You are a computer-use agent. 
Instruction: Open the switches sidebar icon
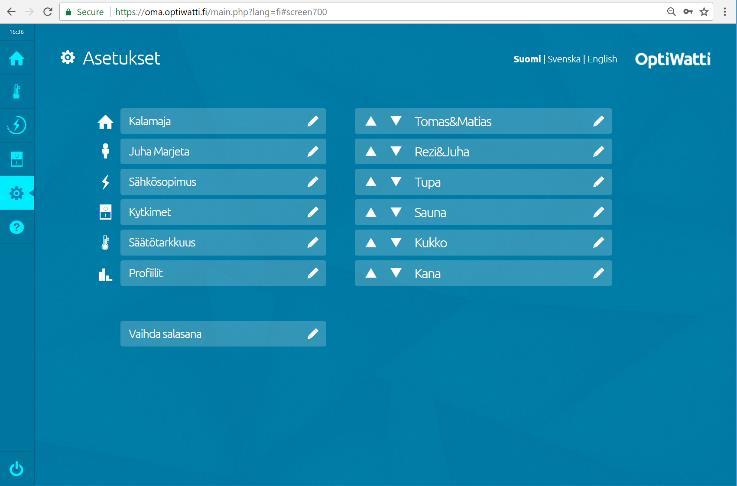16,159
